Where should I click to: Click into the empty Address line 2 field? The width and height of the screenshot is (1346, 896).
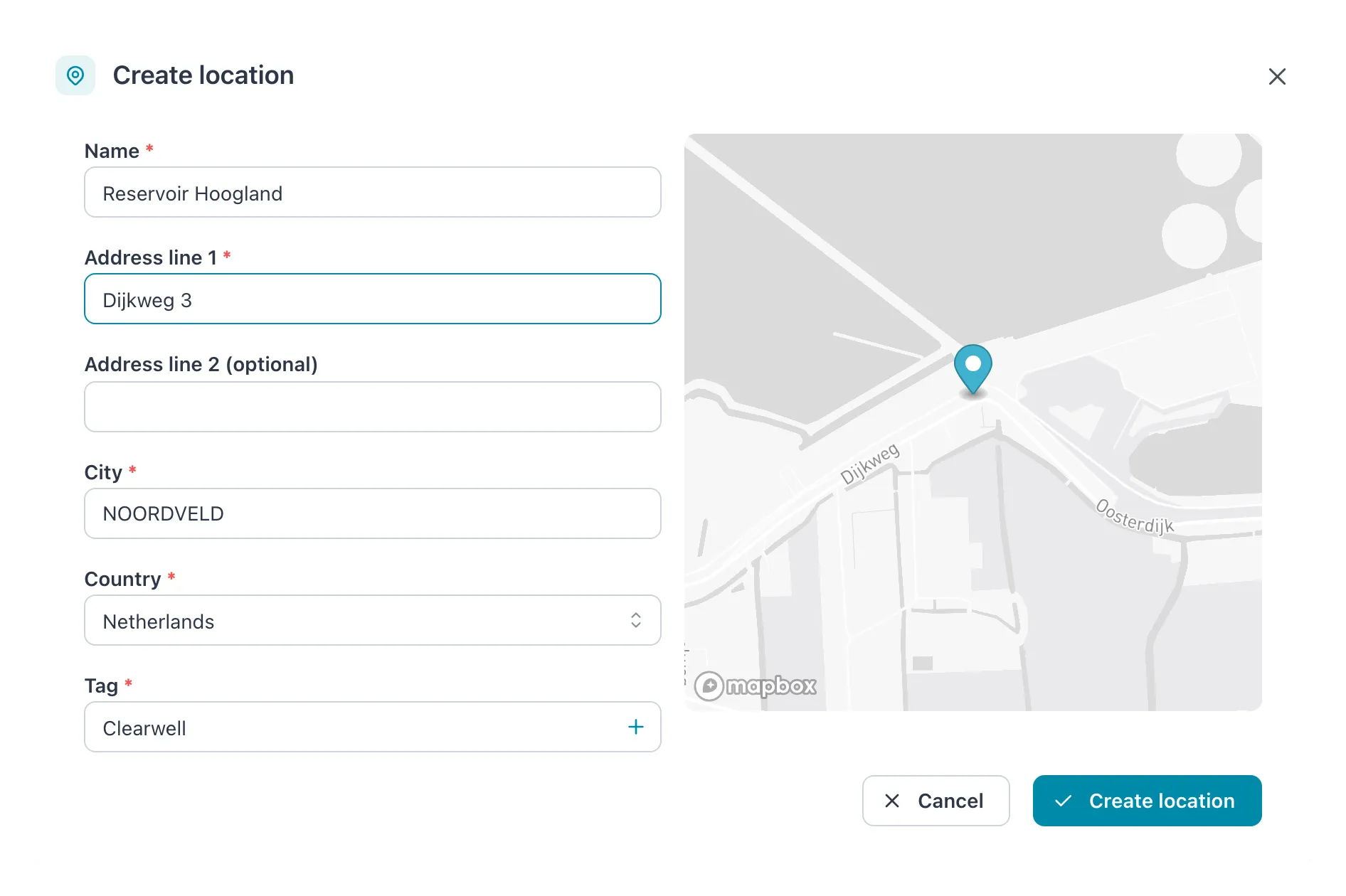tap(373, 407)
